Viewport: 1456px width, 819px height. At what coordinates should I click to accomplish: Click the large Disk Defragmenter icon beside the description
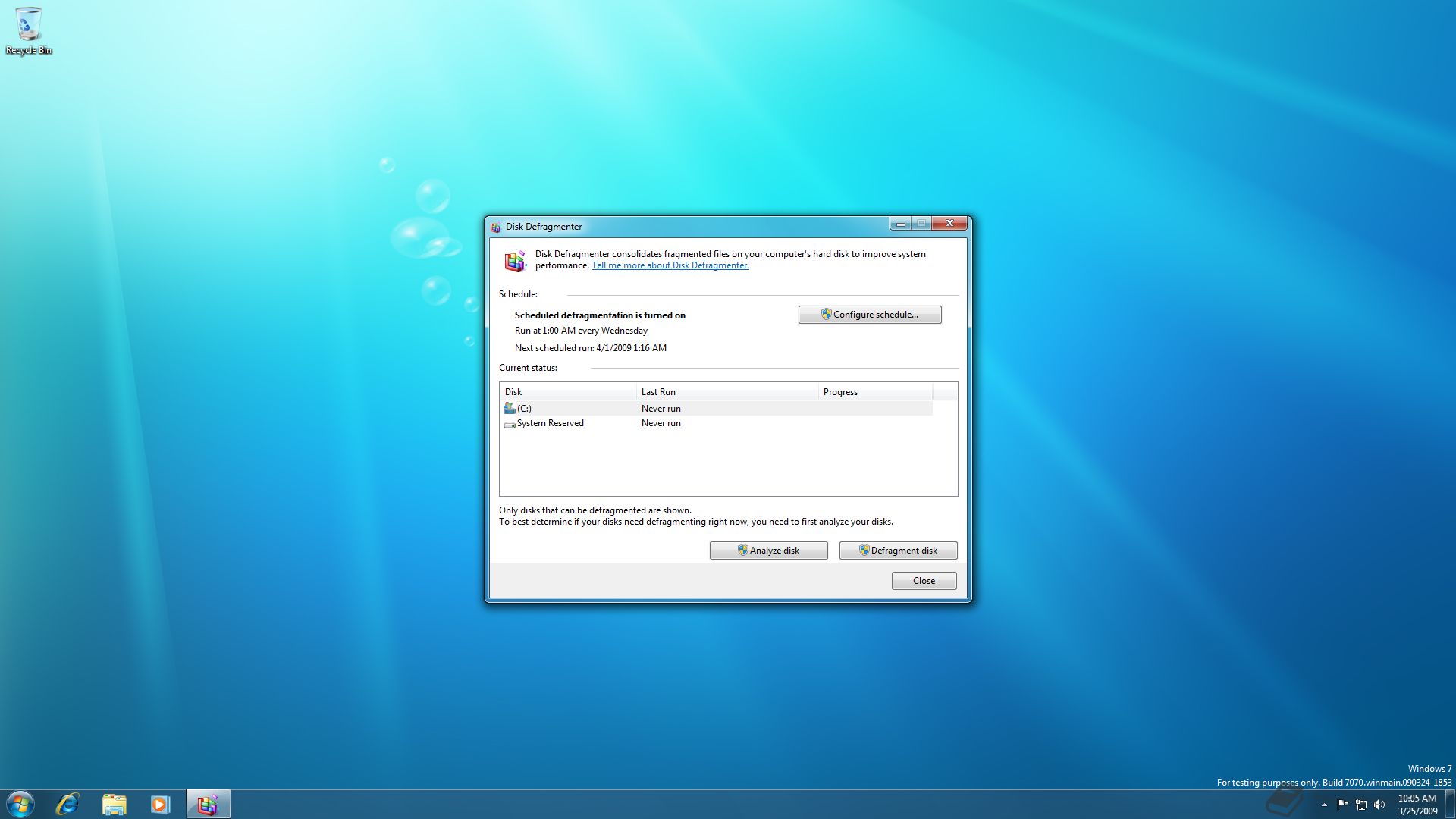[515, 261]
